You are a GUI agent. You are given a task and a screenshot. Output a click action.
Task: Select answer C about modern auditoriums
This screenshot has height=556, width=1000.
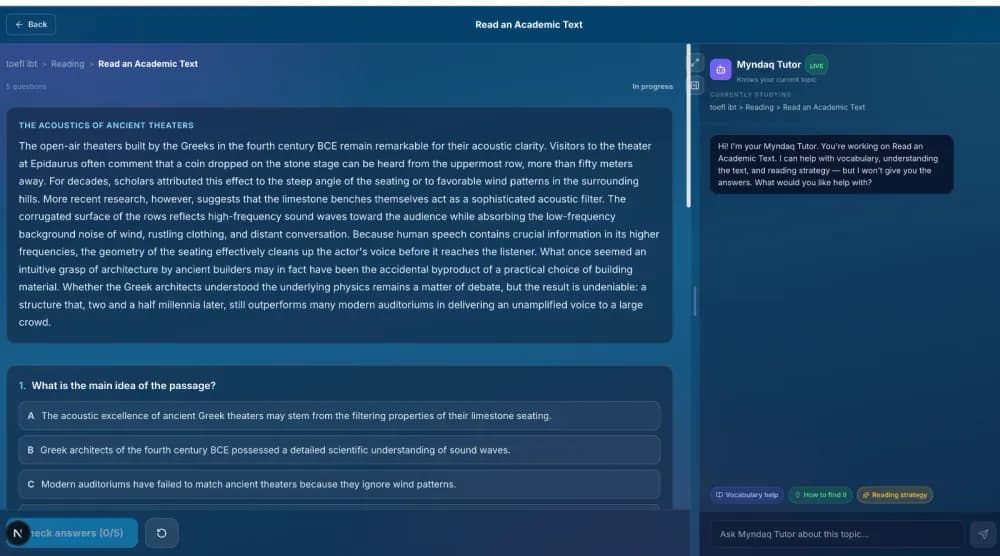339,485
